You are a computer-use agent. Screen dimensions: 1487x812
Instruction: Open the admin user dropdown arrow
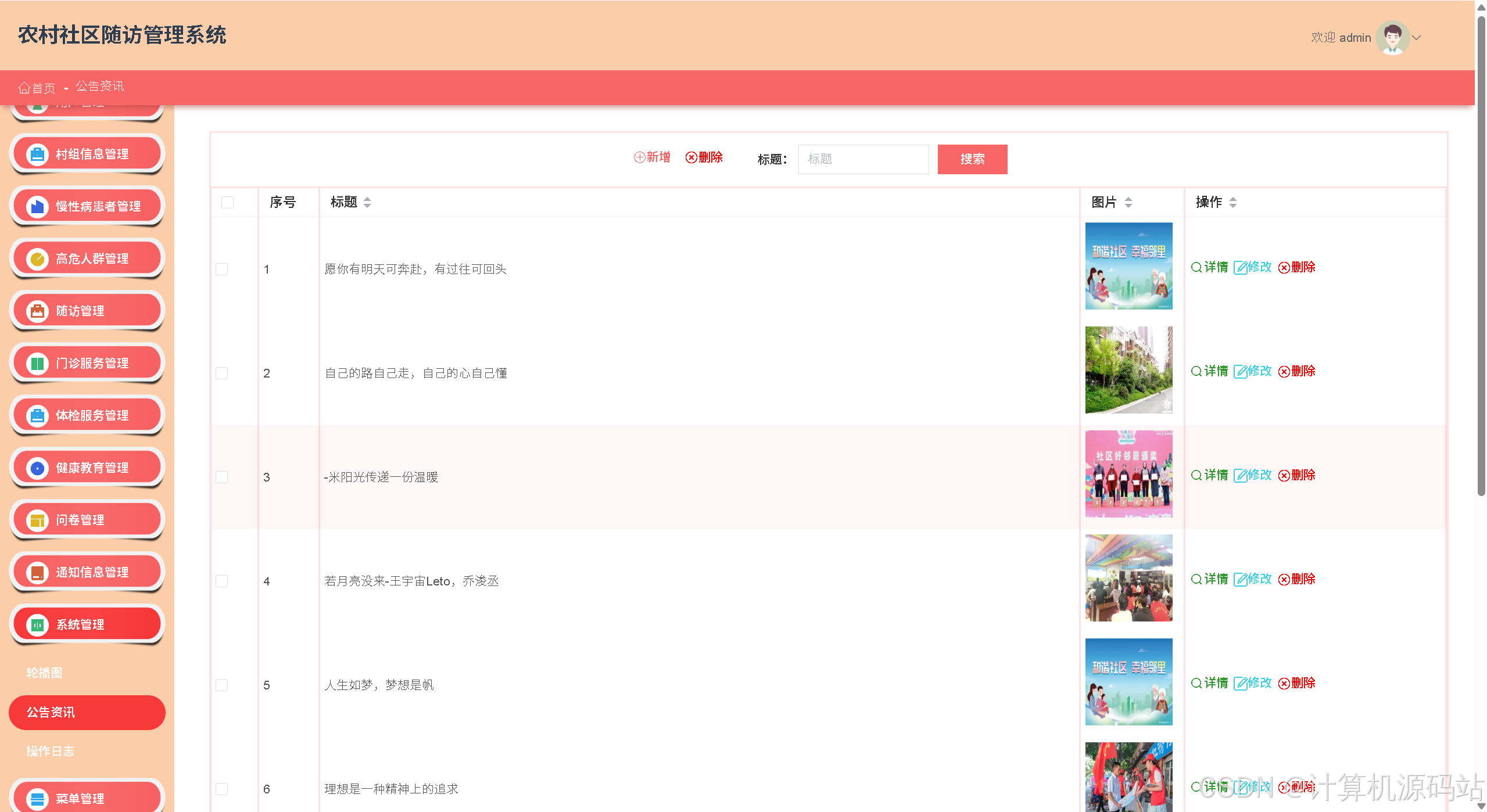(x=1417, y=38)
